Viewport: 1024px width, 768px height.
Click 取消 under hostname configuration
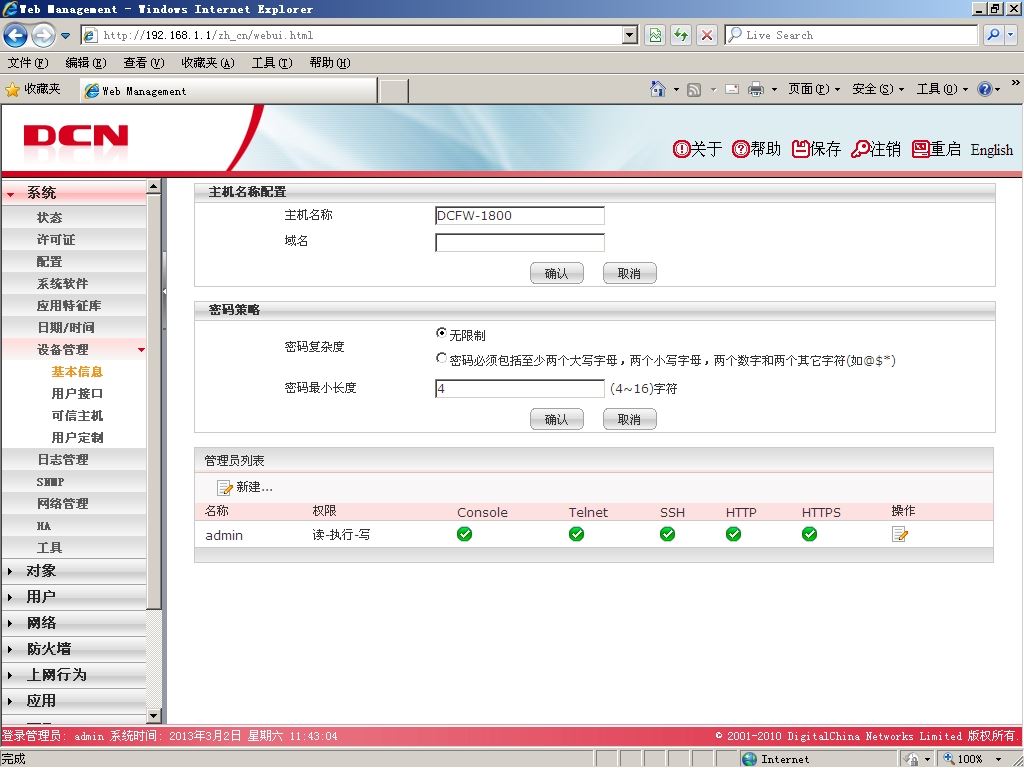(630, 273)
